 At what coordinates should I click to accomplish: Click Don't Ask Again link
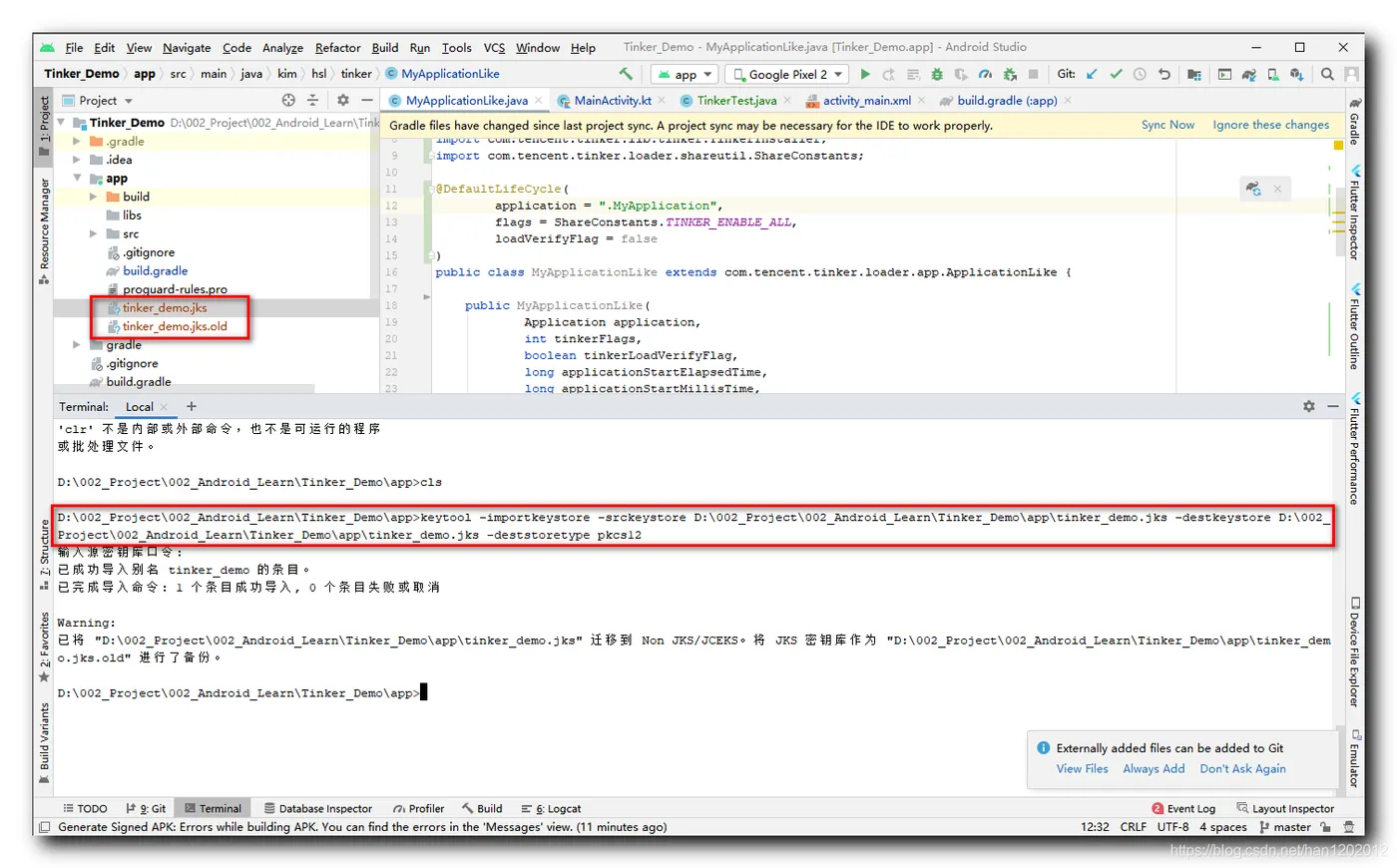coord(1242,768)
